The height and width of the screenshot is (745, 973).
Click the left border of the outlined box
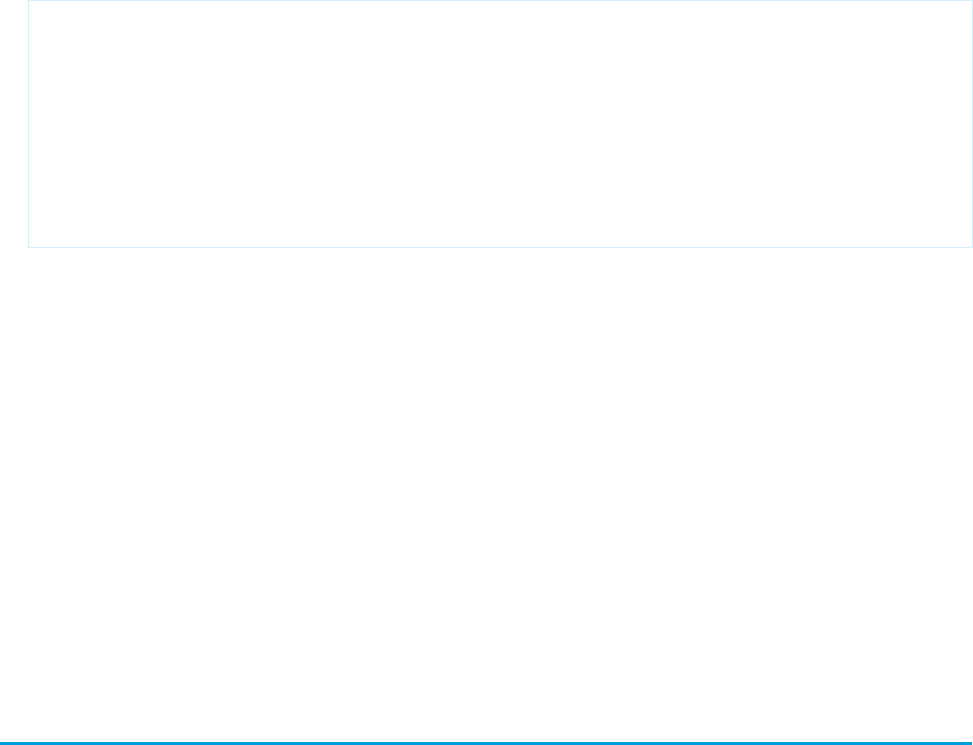pos(28,124)
